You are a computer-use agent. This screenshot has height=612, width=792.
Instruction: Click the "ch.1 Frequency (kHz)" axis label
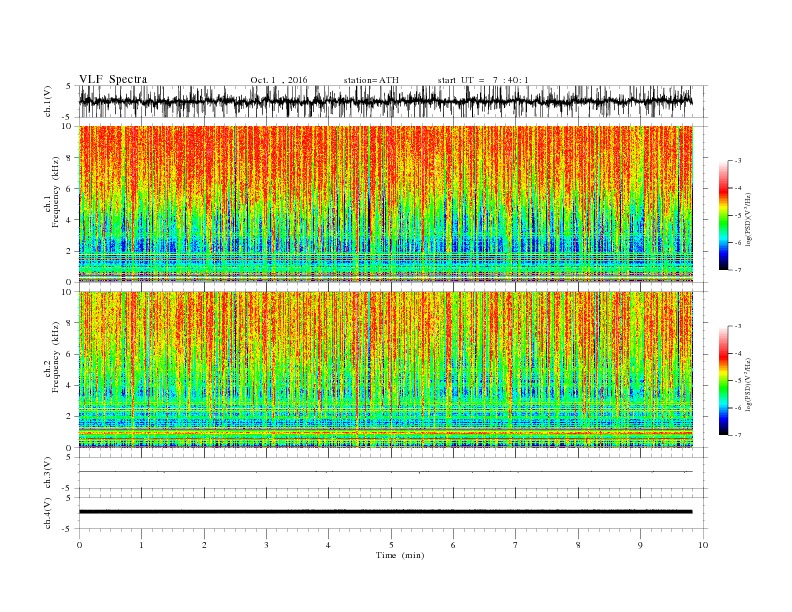point(52,192)
